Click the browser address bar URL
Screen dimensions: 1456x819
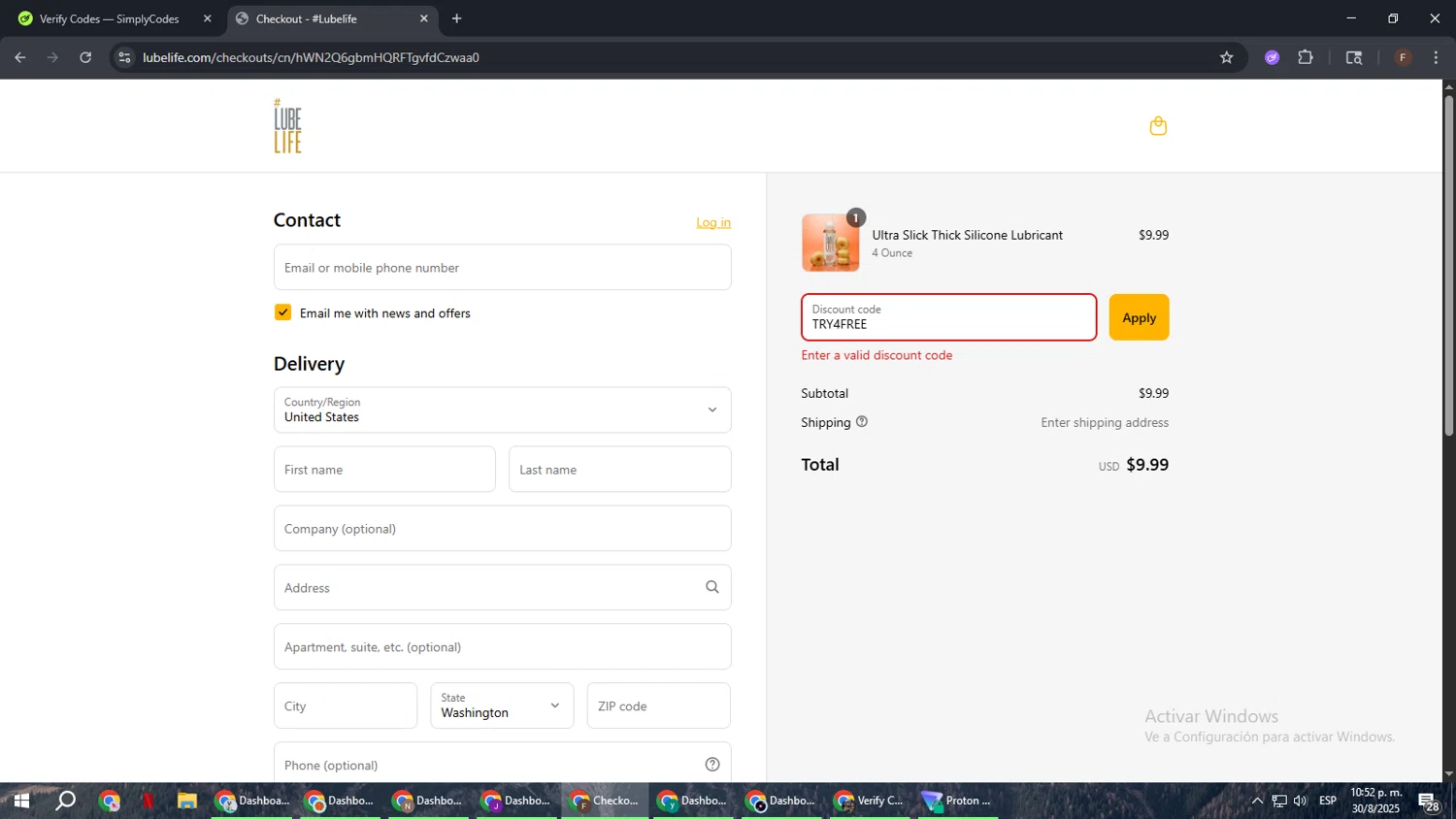pyautogui.click(x=311, y=57)
